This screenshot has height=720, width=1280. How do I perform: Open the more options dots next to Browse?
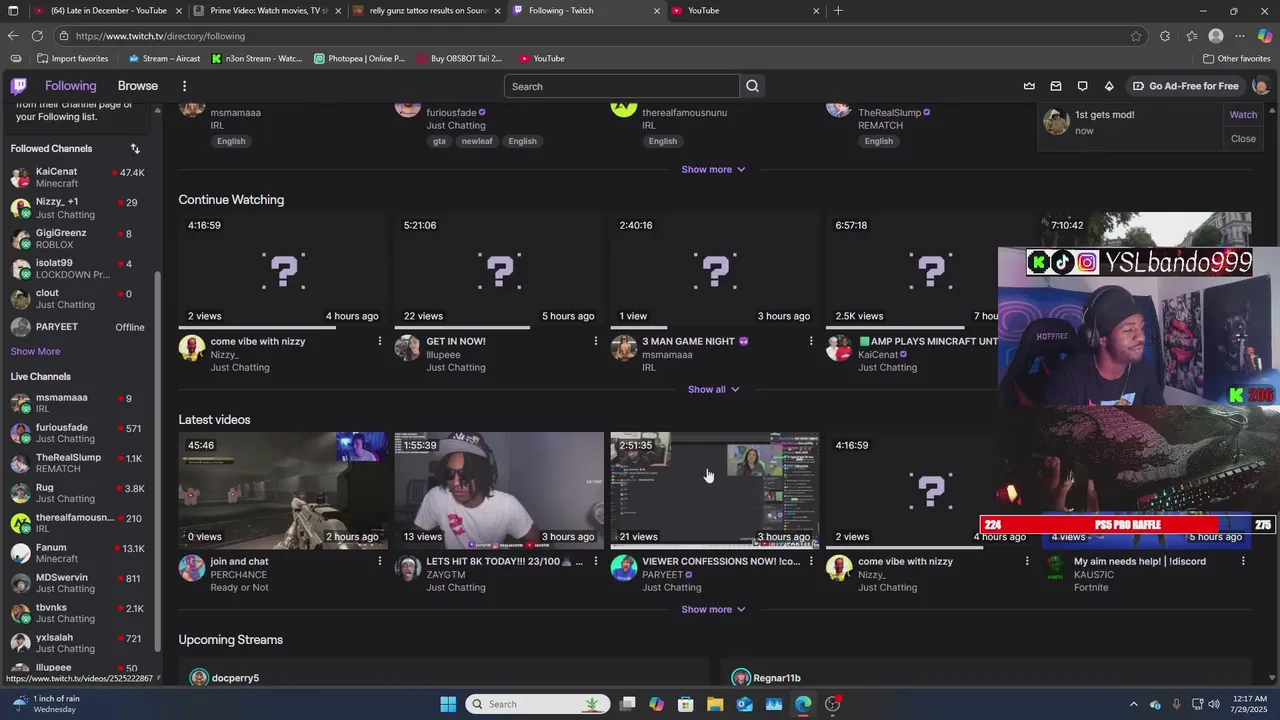tap(184, 86)
